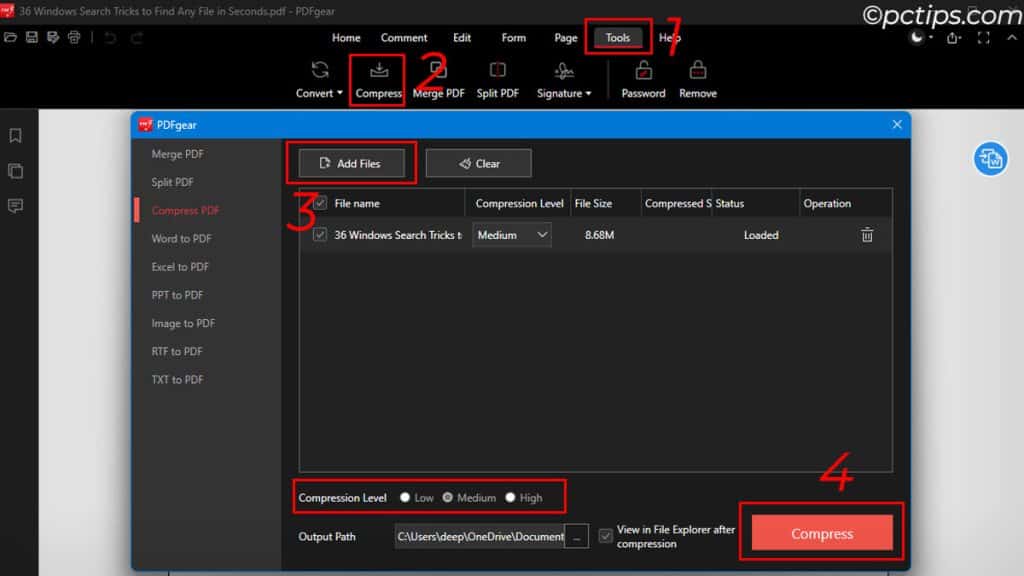This screenshot has width=1024, height=576.
Task: Click the print icon in the quick toolbar
Action: pyautogui.click(x=74, y=38)
